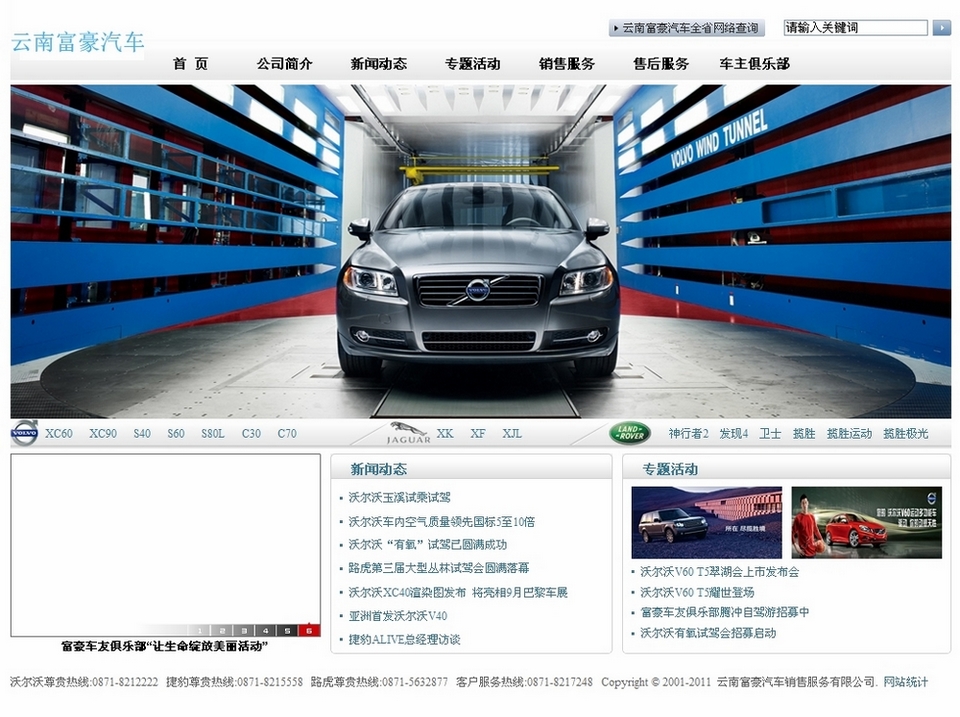Switch slideshow to slide 5
Screen dimensions: 960x717
coord(287,630)
